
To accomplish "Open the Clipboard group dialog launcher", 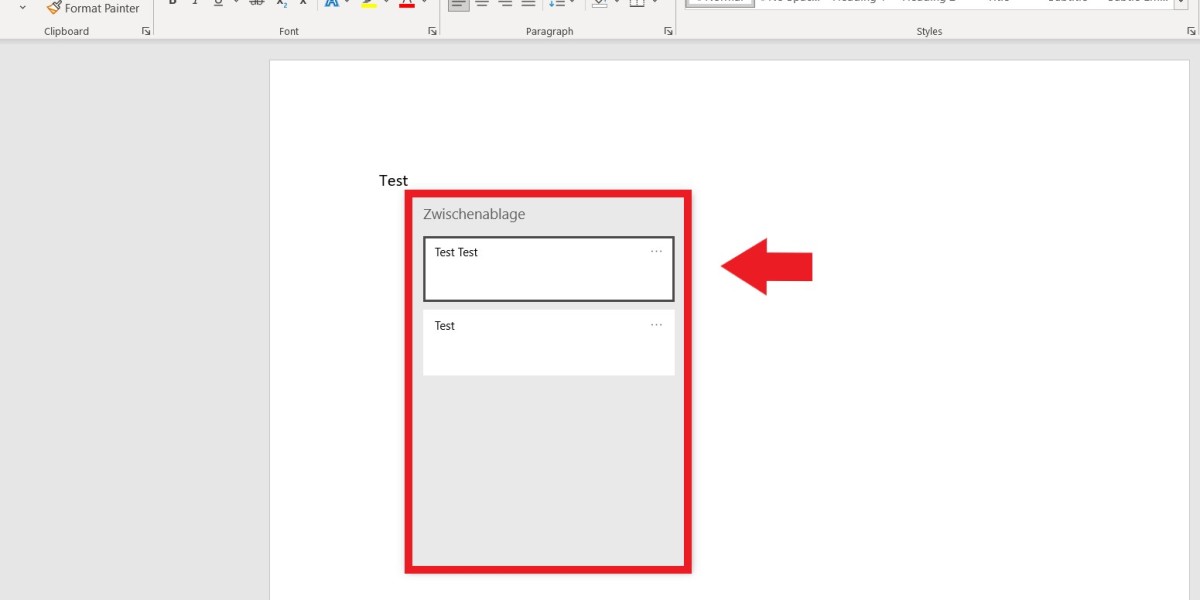I will pyautogui.click(x=146, y=32).
